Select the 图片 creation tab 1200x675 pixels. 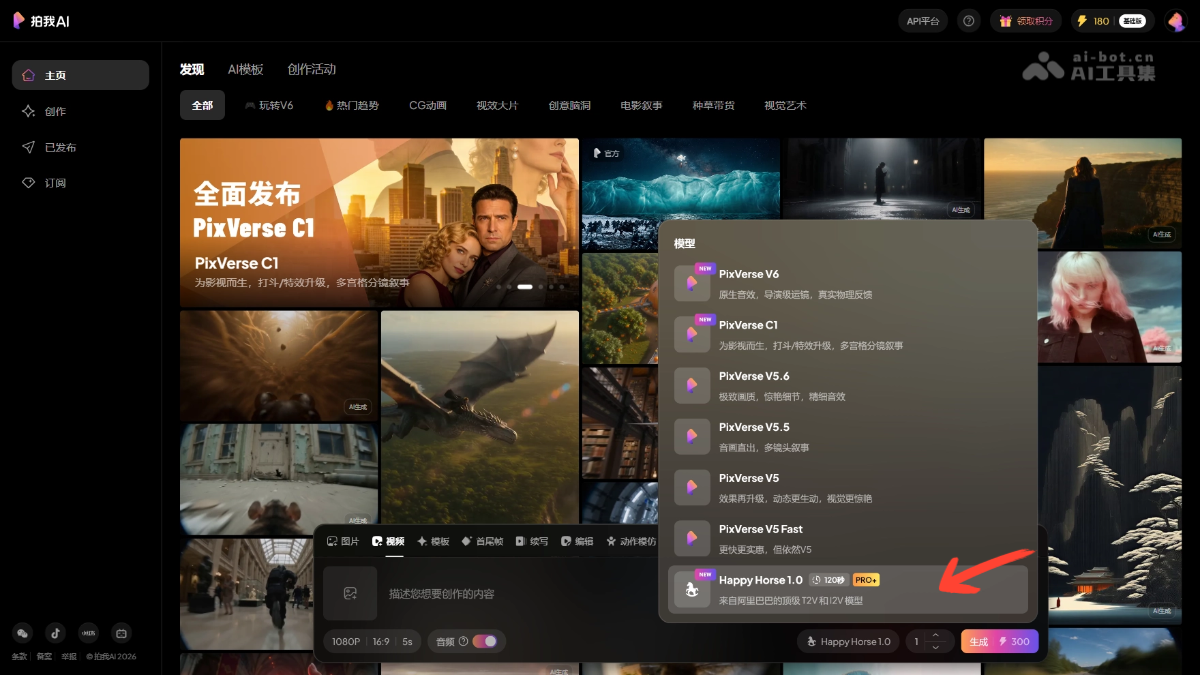click(x=343, y=541)
